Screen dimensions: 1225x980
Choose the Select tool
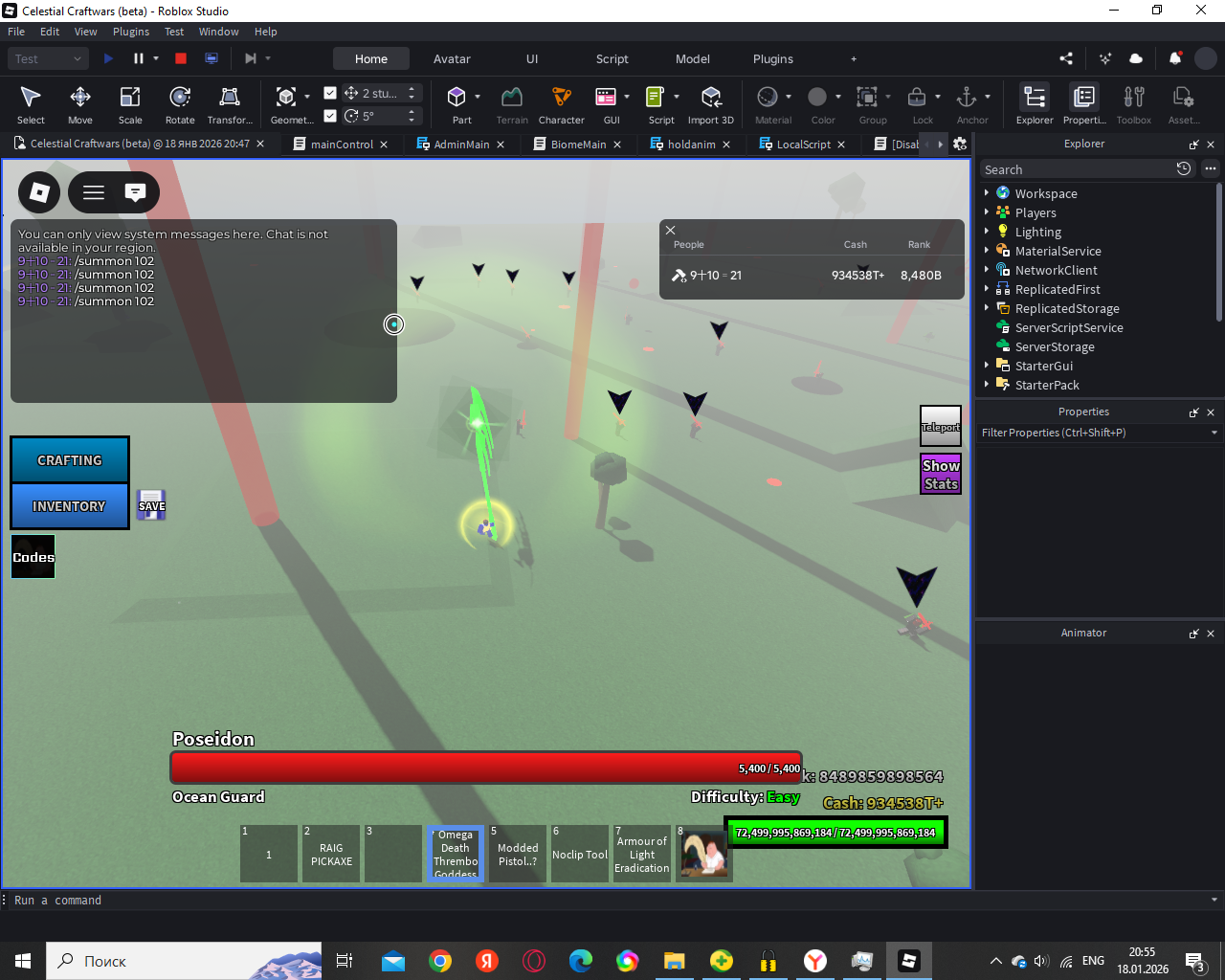[x=31, y=104]
